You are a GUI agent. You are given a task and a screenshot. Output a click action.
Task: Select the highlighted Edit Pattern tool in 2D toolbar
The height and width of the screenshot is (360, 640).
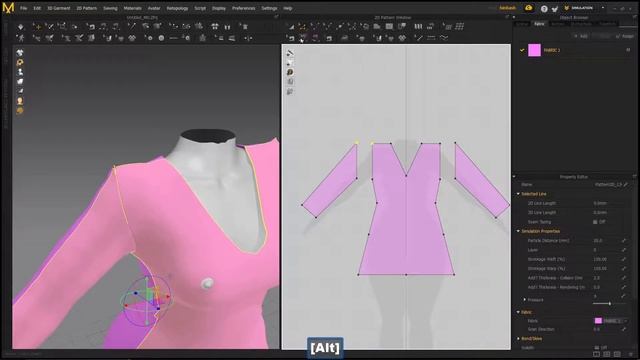[x=302, y=27]
